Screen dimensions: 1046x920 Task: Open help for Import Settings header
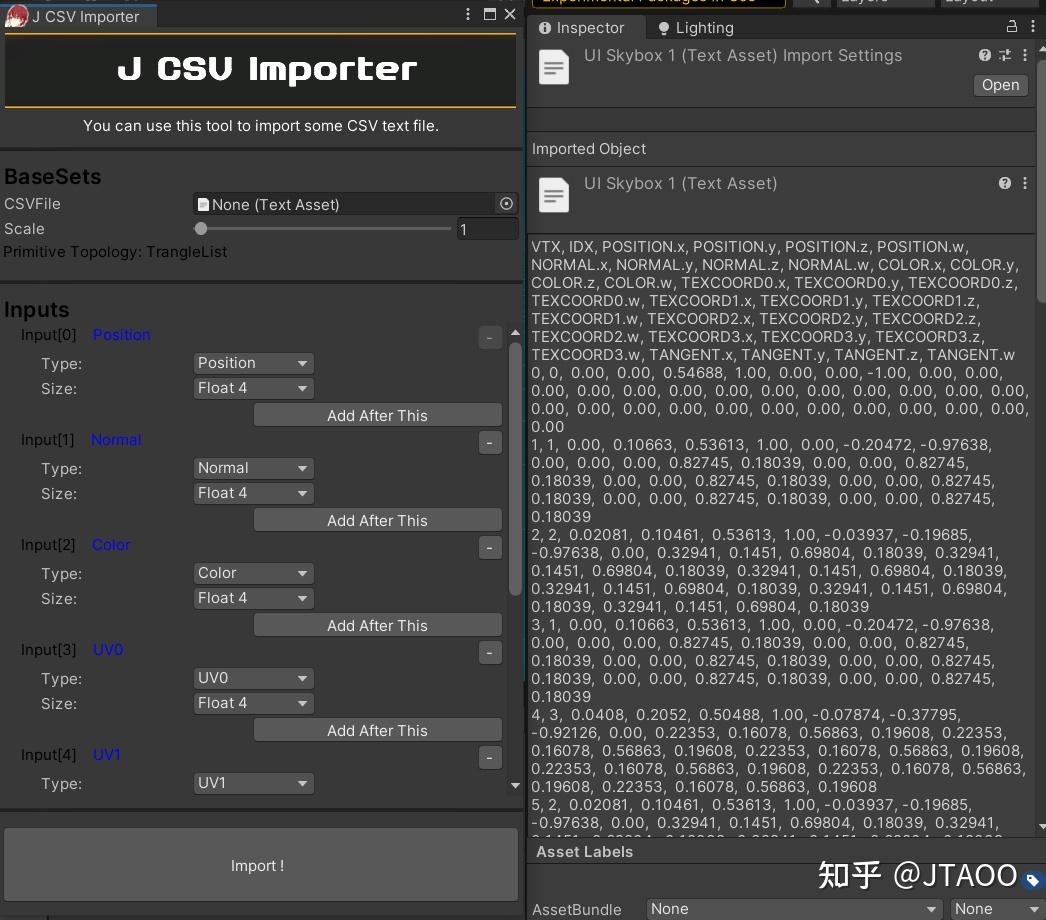985,55
